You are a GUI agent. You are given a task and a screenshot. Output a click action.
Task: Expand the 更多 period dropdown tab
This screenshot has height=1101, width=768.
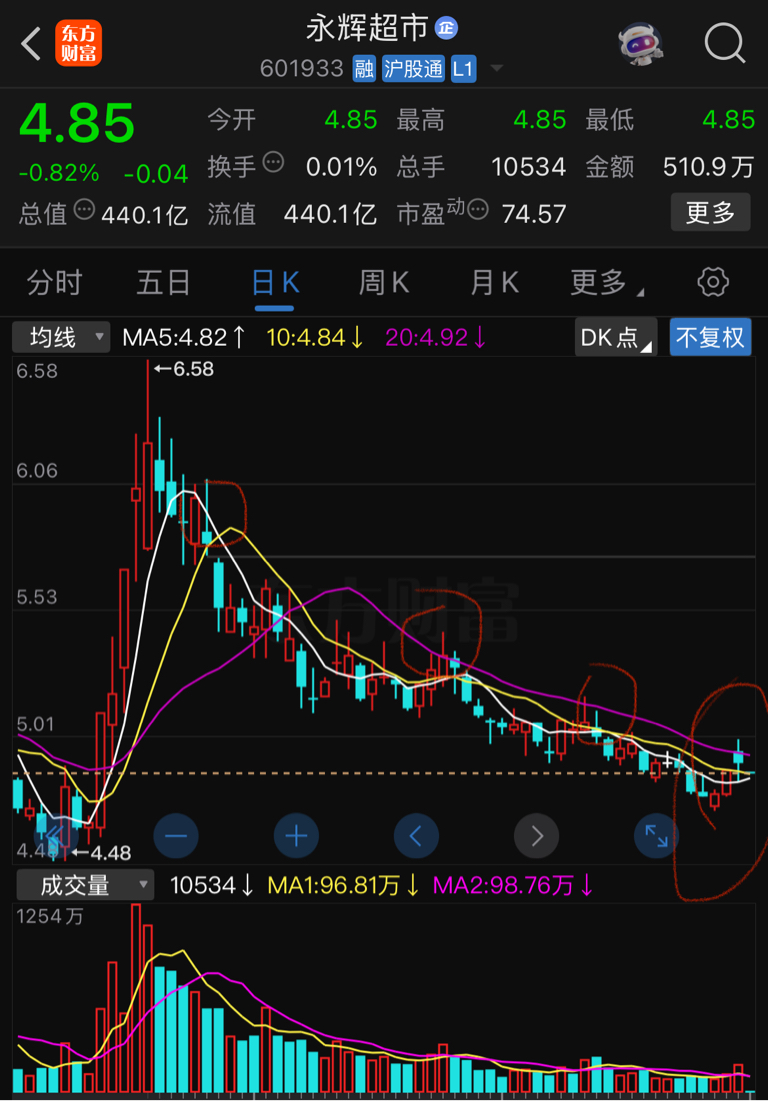[x=606, y=283]
